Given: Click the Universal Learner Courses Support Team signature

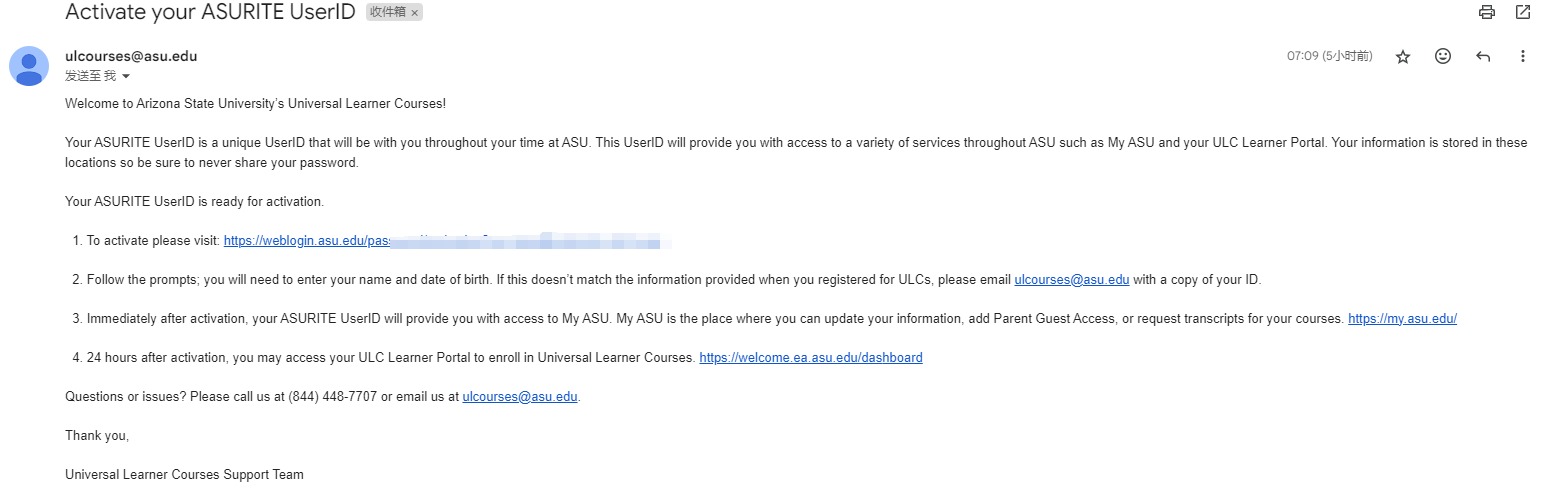Looking at the screenshot, I should (184, 474).
